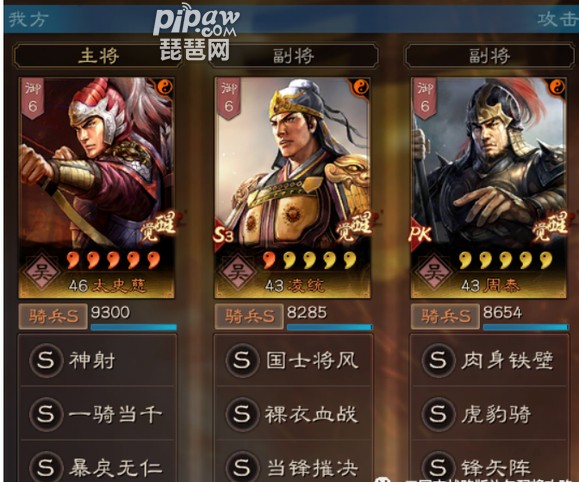Click 御 6 cost badge on 周泰 card
Image resolution: width=579 pixels, height=482 pixels.
click(x=425, y=98)
